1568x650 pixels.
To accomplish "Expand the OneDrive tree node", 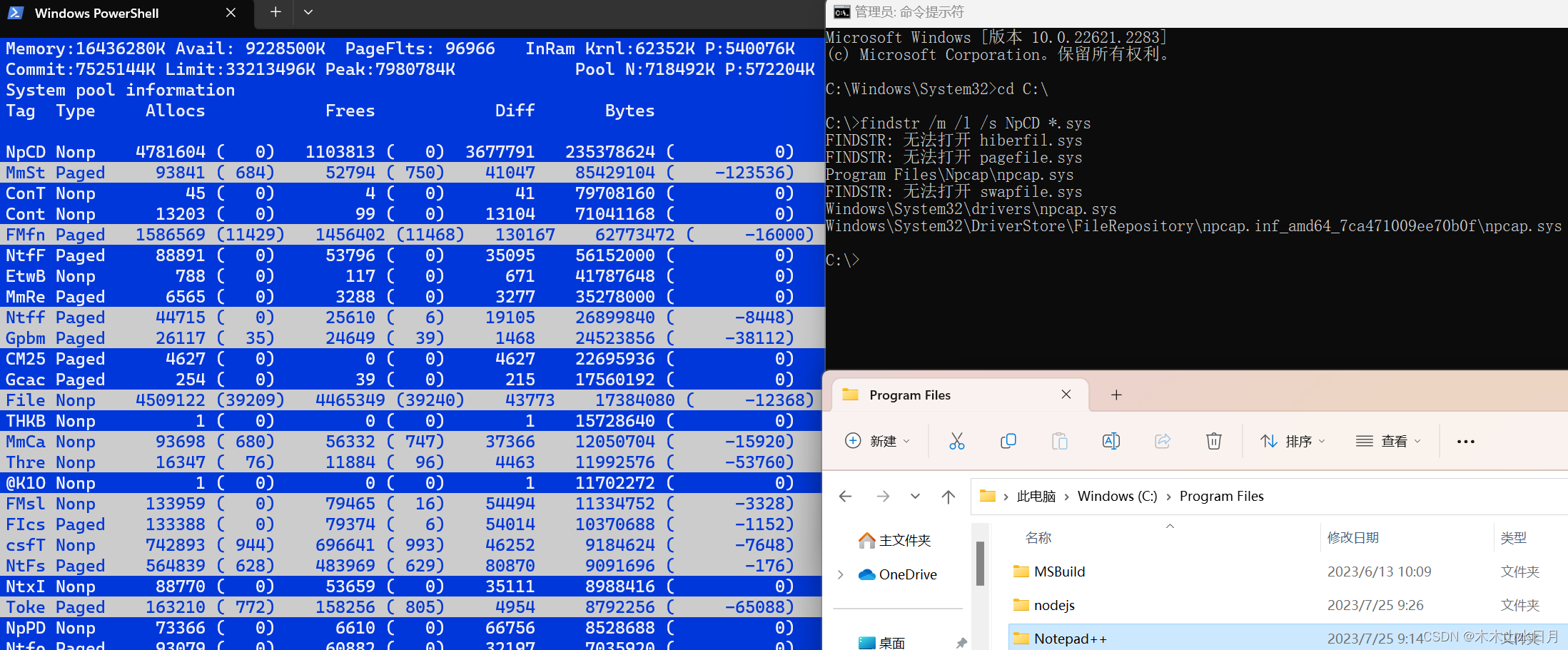I will pyautogui.click(x=841, y=574).
